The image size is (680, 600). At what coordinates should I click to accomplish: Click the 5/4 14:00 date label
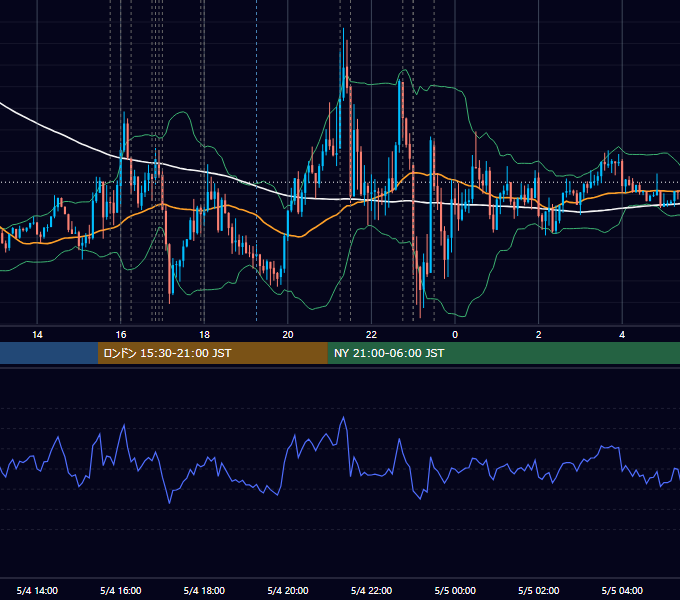(x=37, y=590)
